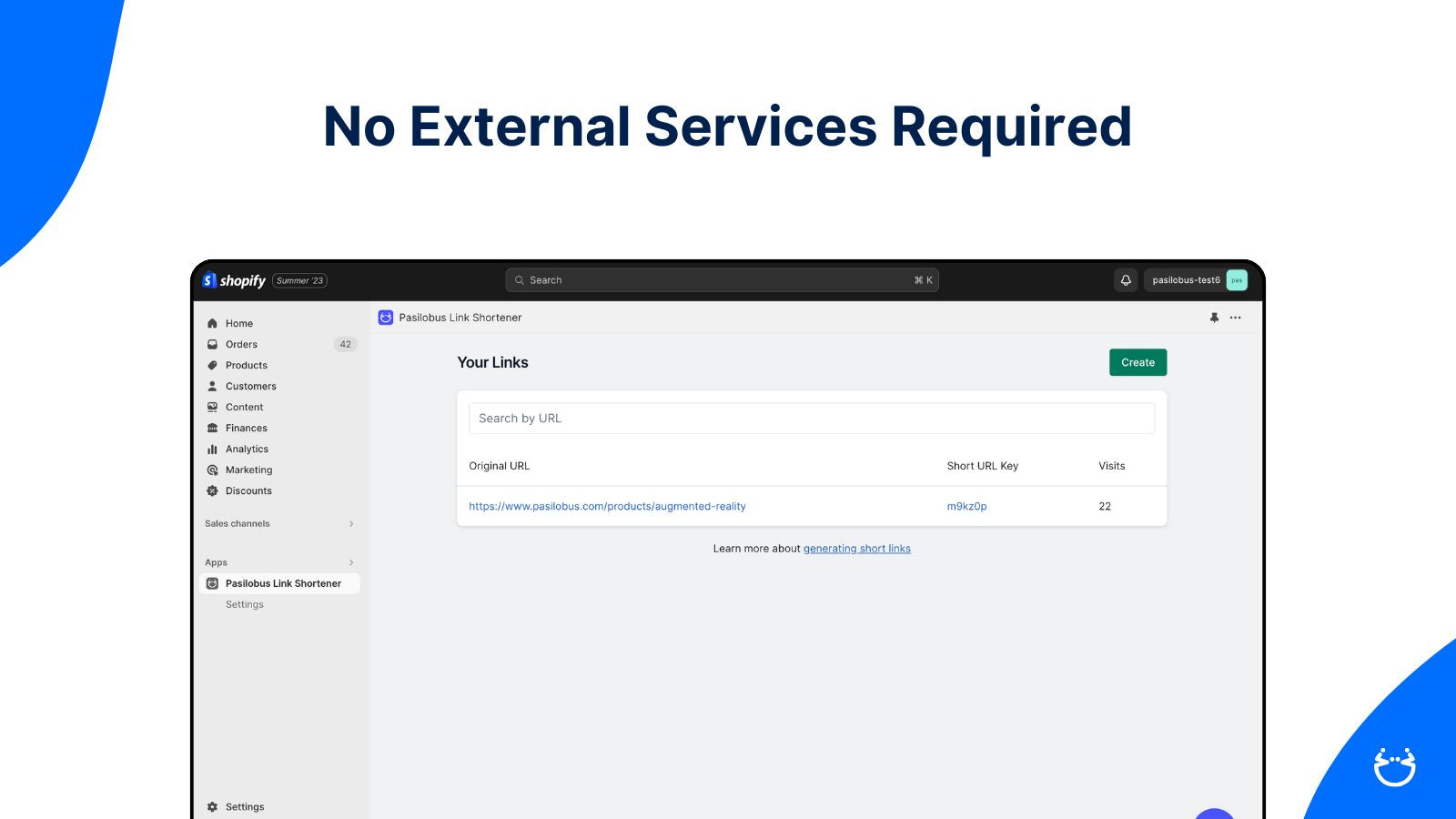Viewport: 1456px width, 819px height.
Task: Click the Visits column header
Action: (1111, 466)
